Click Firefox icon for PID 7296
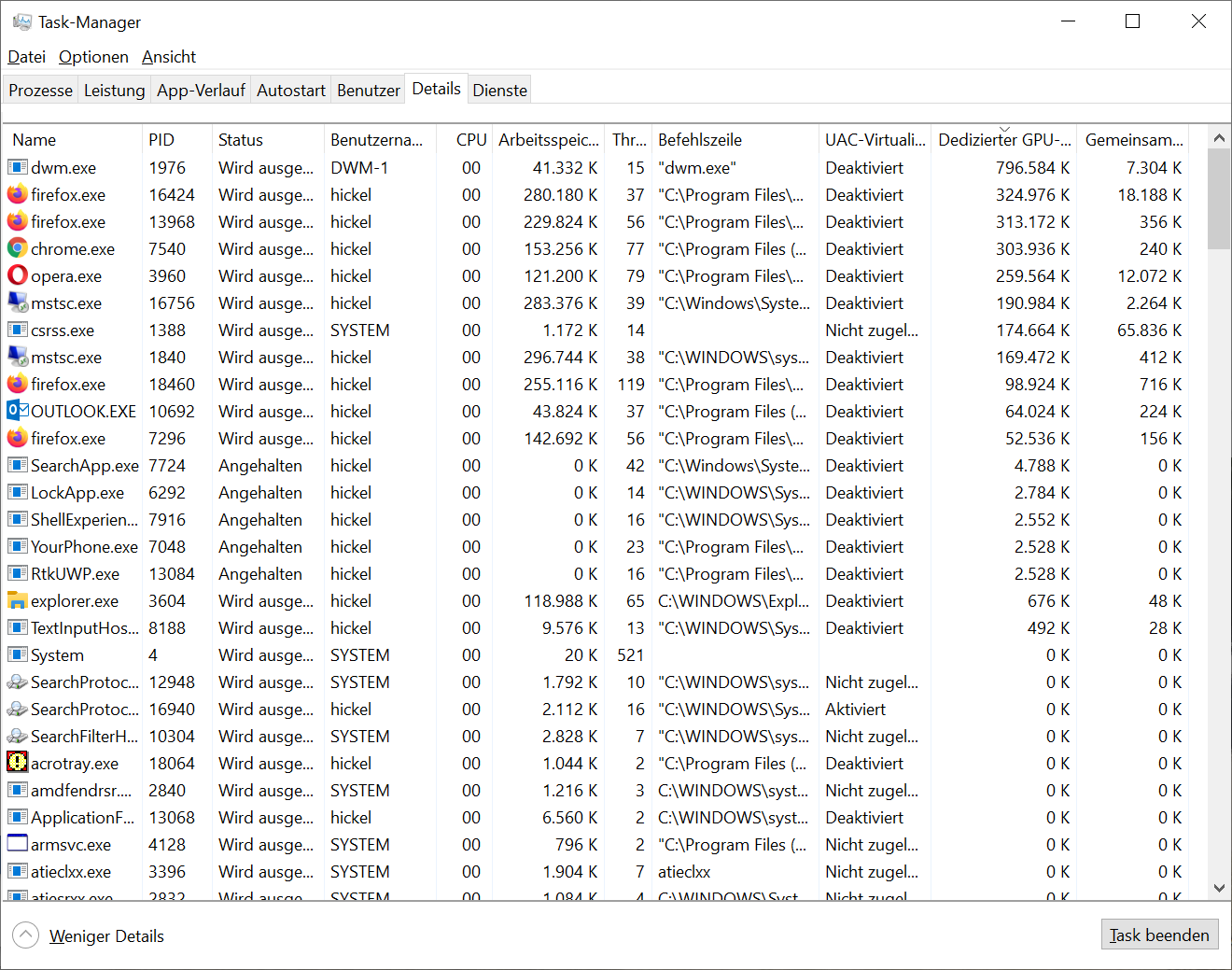Screen dimensions: 1232x970 pyautogui.click(x=18, y=439)
